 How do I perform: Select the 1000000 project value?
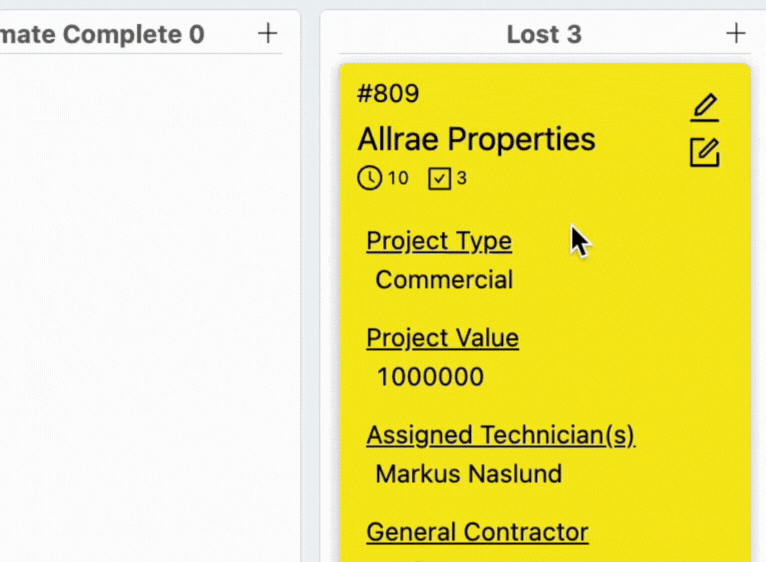(x=430, y=377)
